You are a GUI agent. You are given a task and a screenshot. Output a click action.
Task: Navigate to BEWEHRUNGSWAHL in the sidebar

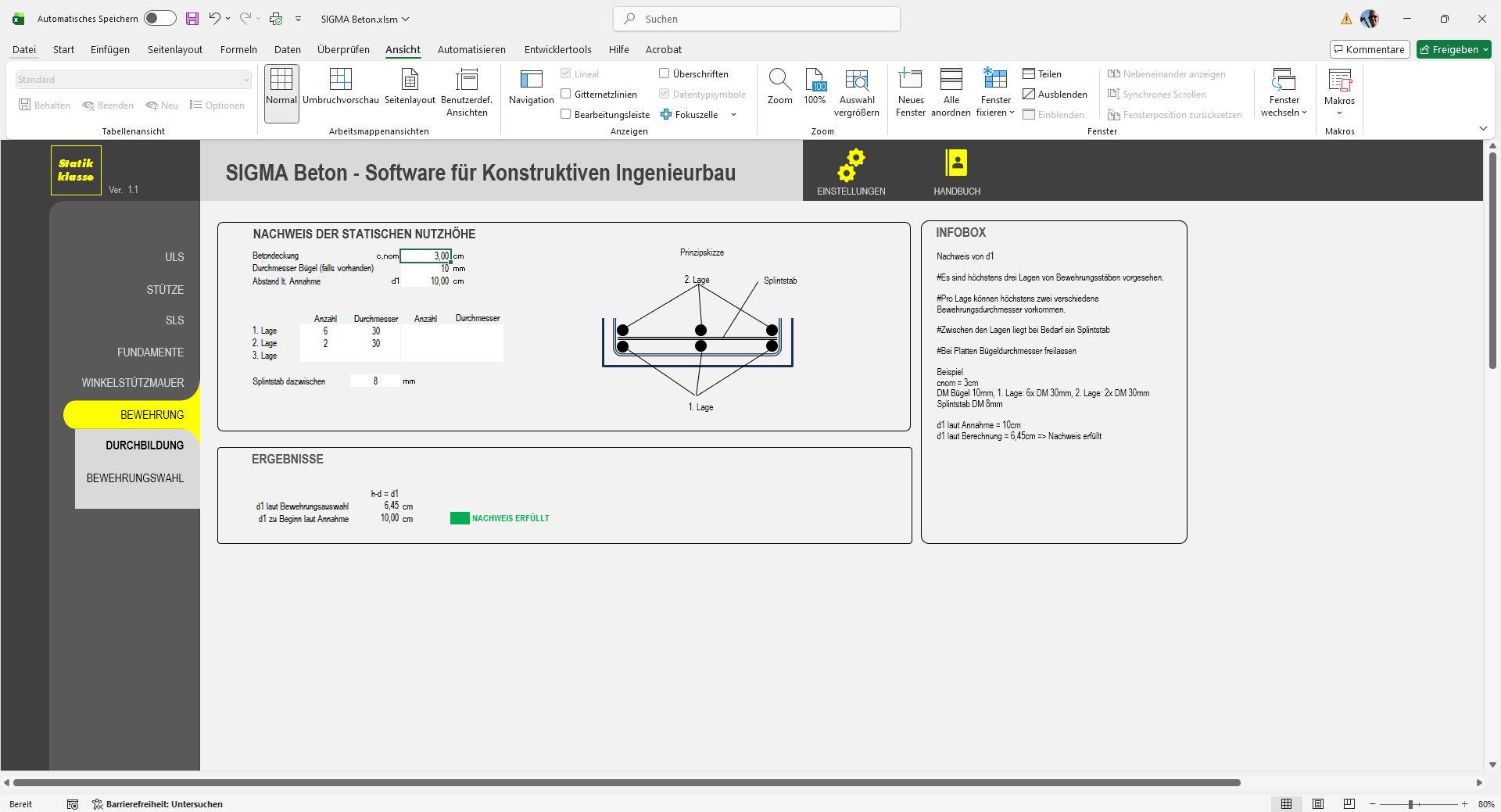pos(135,478)
